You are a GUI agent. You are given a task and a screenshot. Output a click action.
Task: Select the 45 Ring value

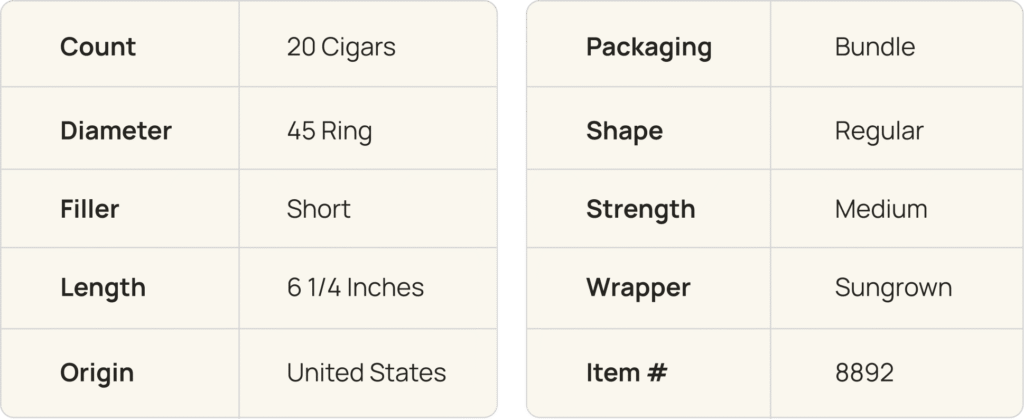330,131
